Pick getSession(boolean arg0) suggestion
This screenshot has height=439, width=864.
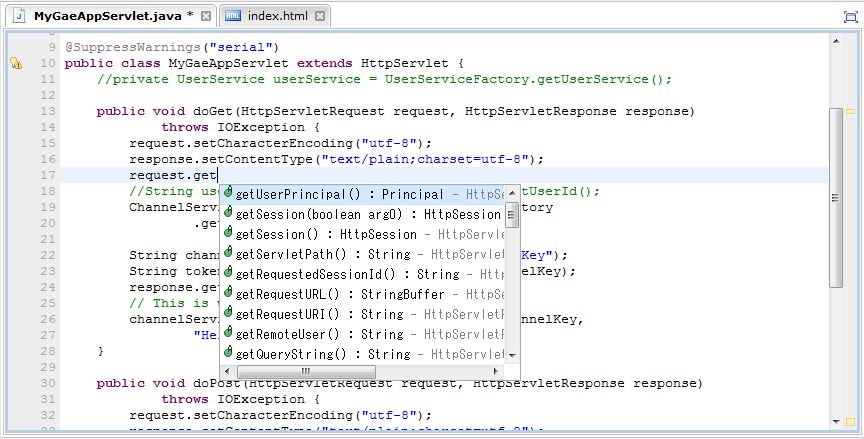(366, 214)
